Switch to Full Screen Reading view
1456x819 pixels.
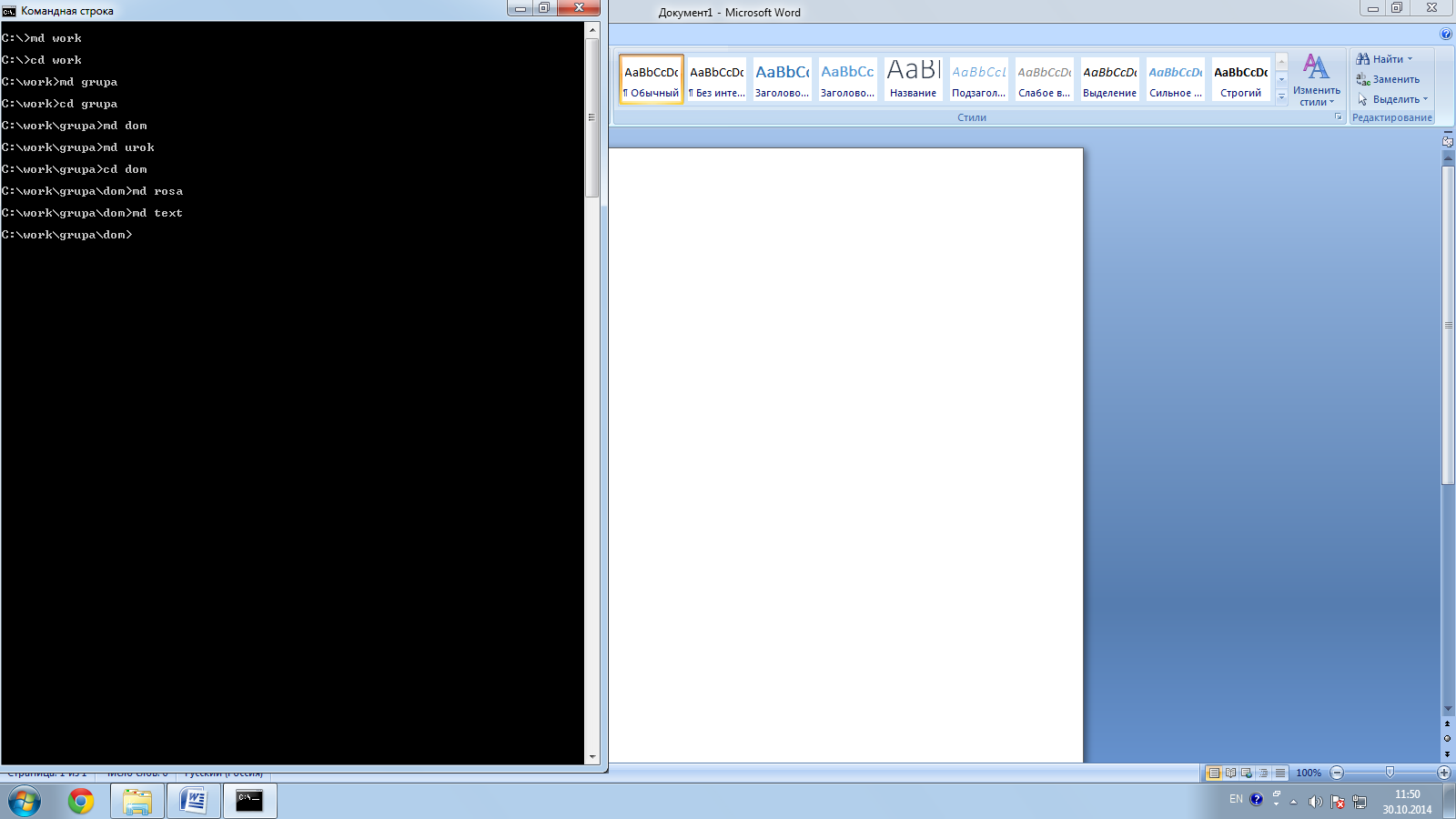(1230, 773)
